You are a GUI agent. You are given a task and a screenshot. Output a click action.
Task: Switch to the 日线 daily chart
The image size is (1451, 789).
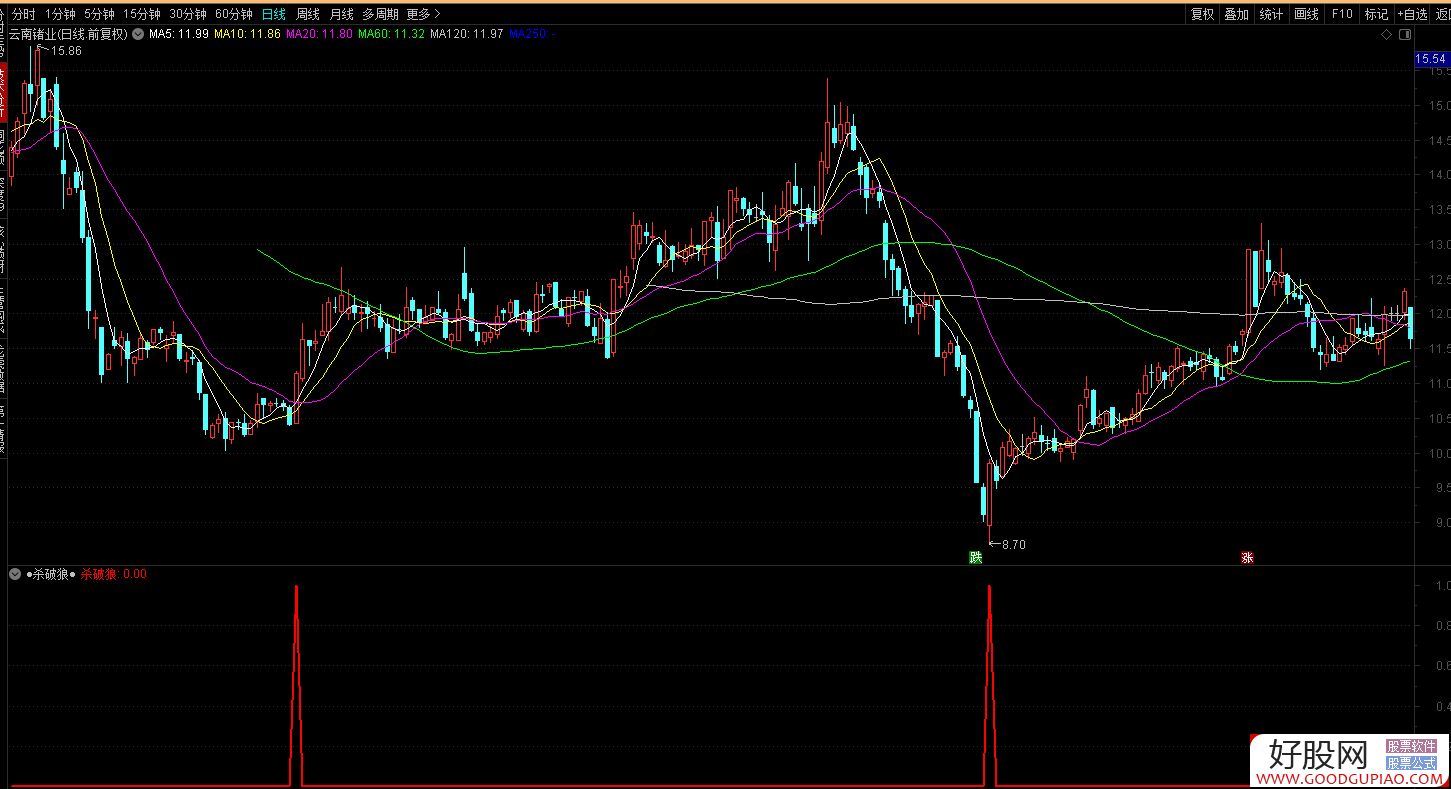(273, 14)
